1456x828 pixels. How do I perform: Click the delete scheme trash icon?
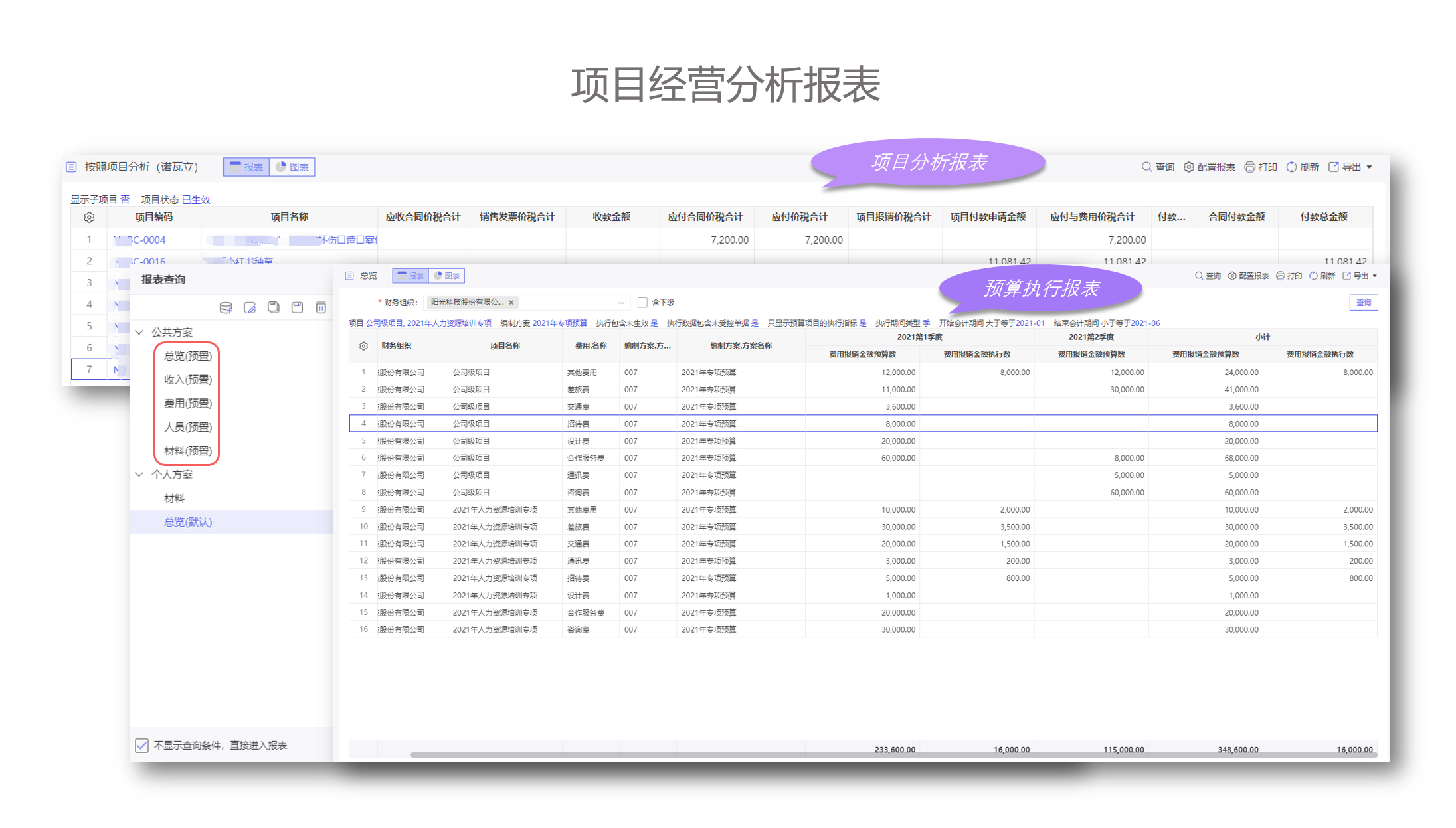(321, 307)
